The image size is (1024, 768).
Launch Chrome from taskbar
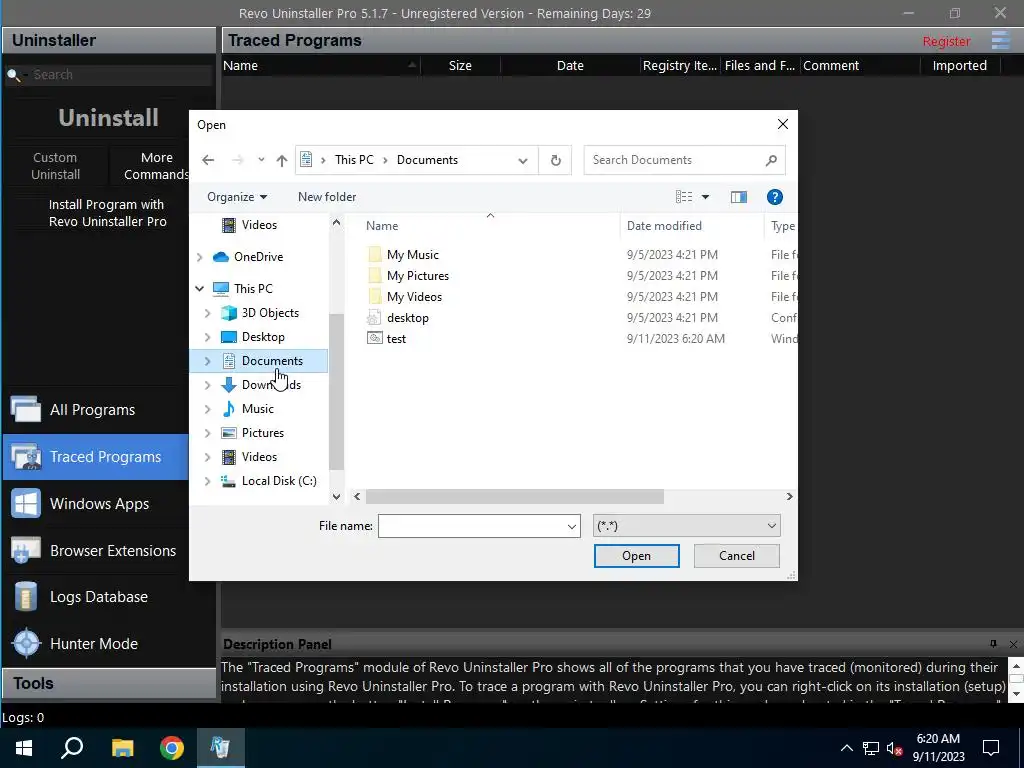click(172, 748)
